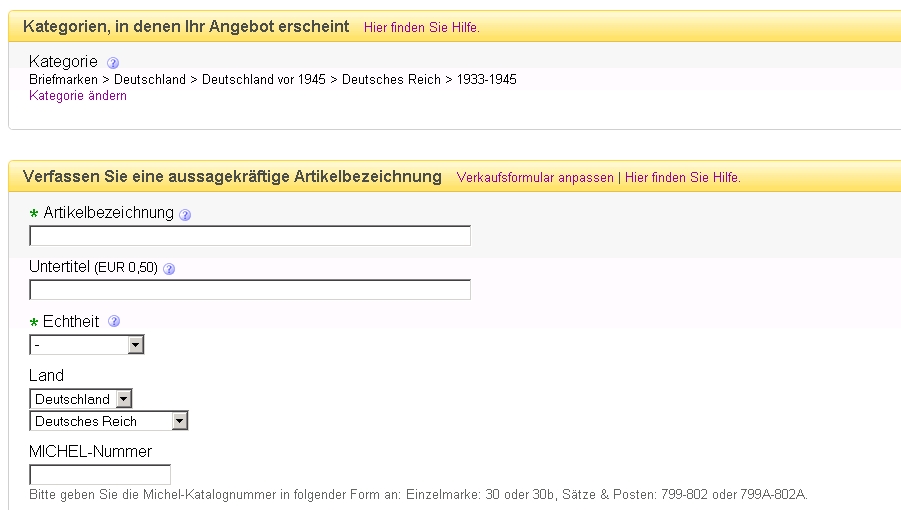Select the MICHEL-Nummer input box

(100, 475)
